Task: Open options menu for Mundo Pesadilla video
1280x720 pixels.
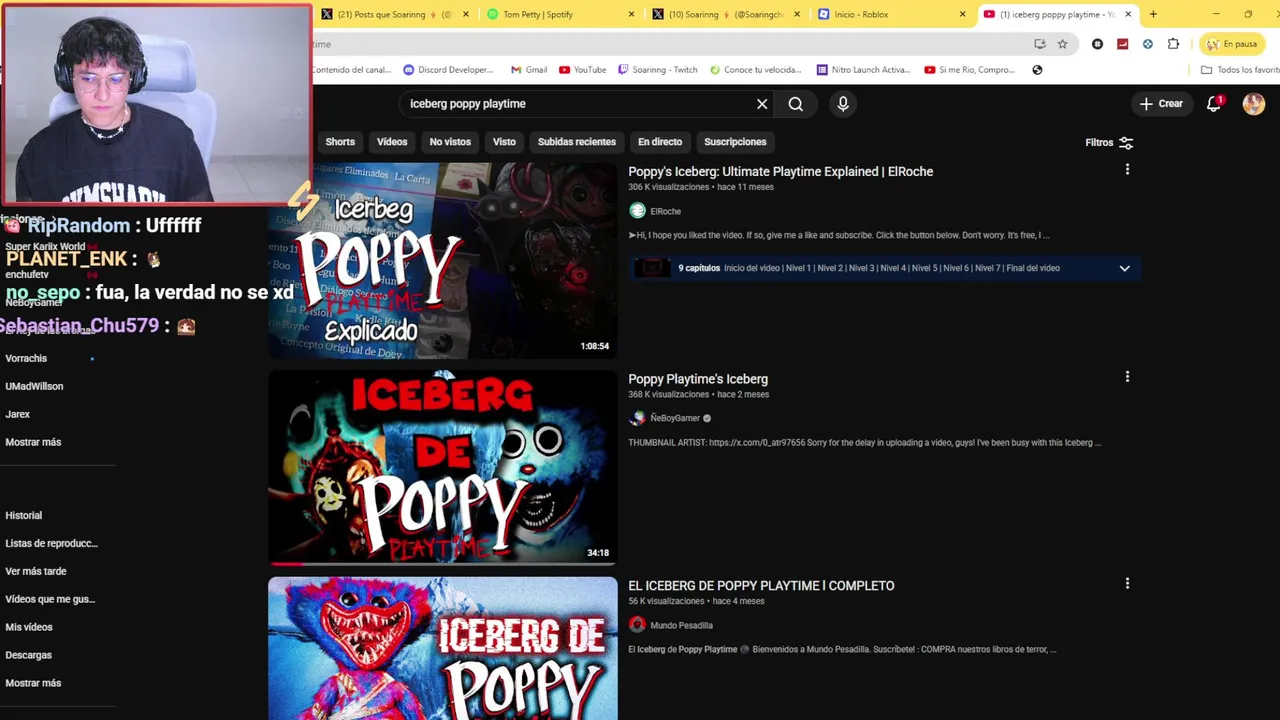Action: pos(1127,583)
